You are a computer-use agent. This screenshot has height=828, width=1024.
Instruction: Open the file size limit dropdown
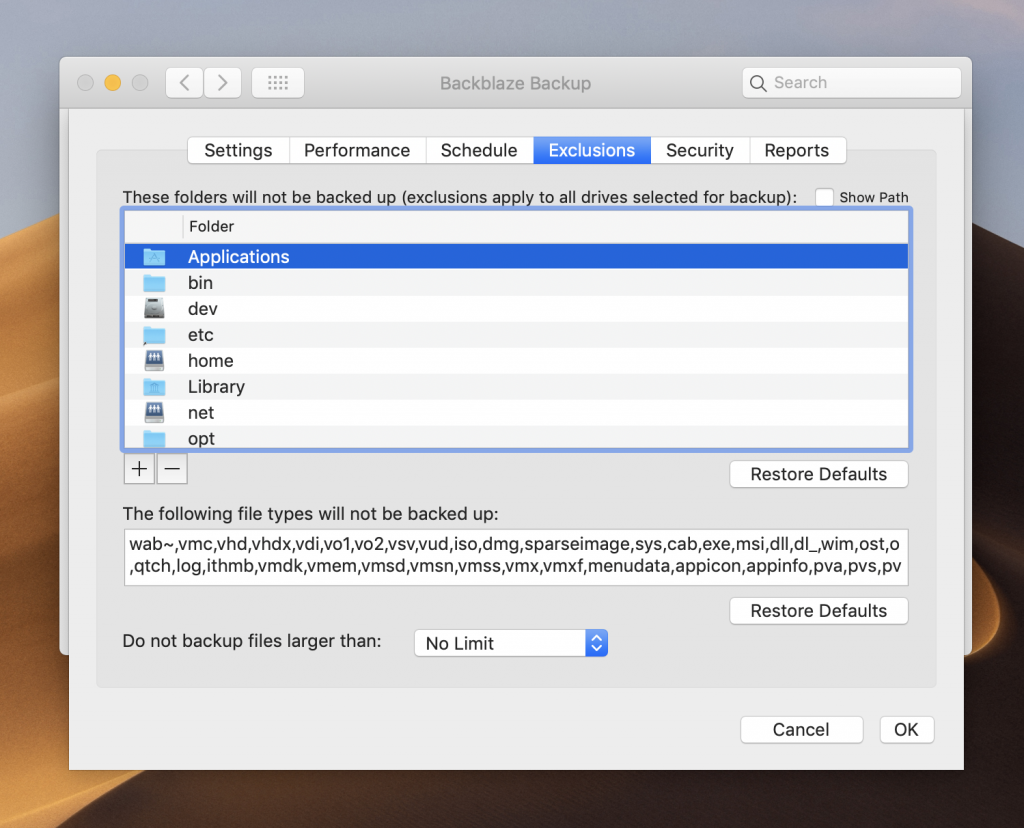click(x=511, y=643)
